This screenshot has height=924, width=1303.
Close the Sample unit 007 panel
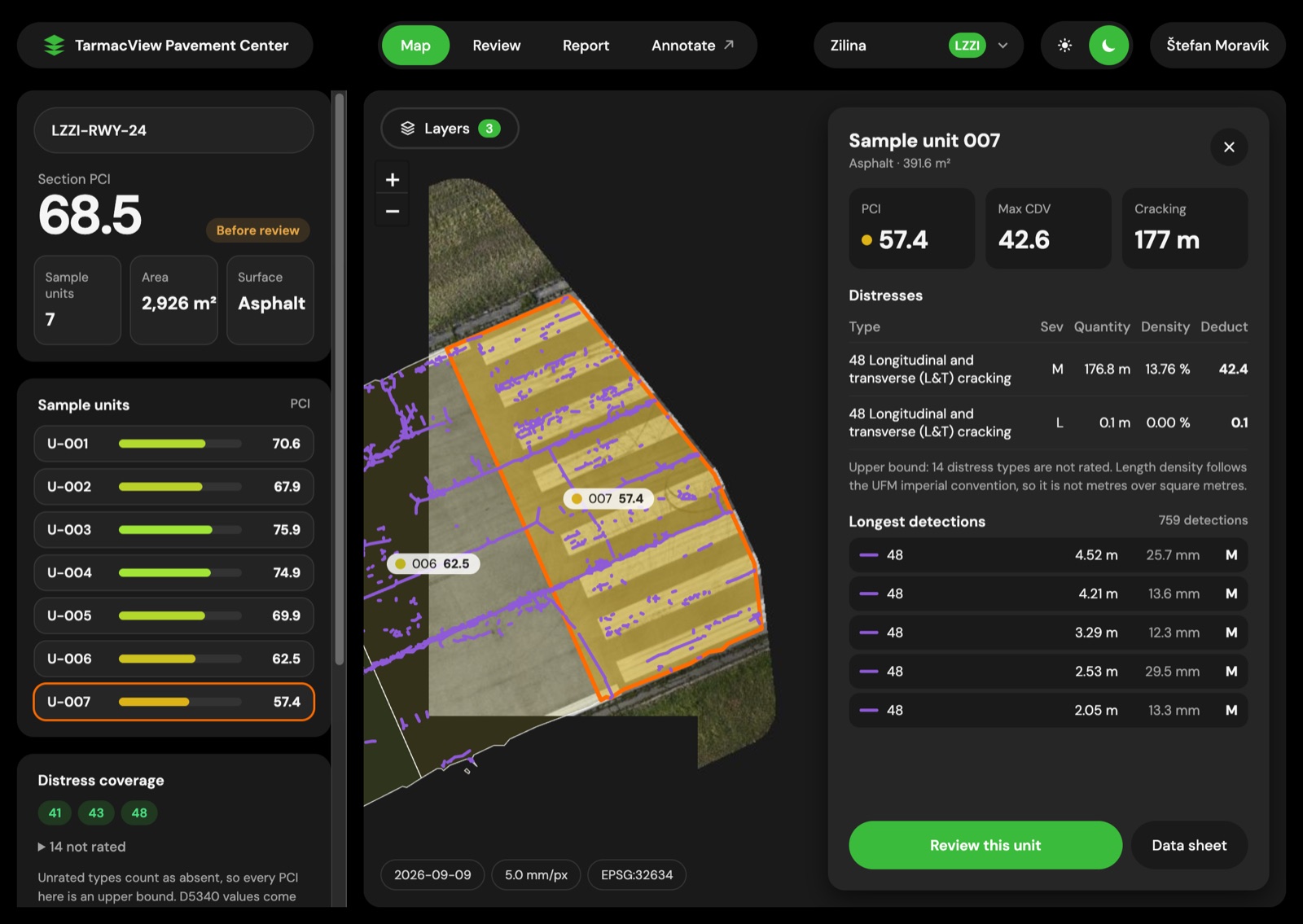1229,147
